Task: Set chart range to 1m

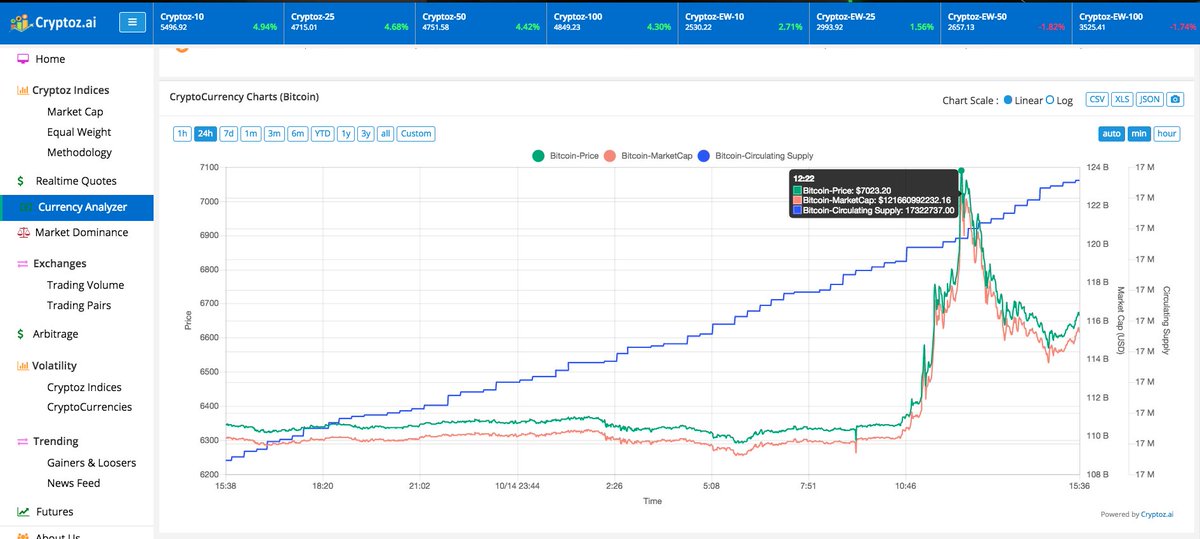Action: click(251, 134)
